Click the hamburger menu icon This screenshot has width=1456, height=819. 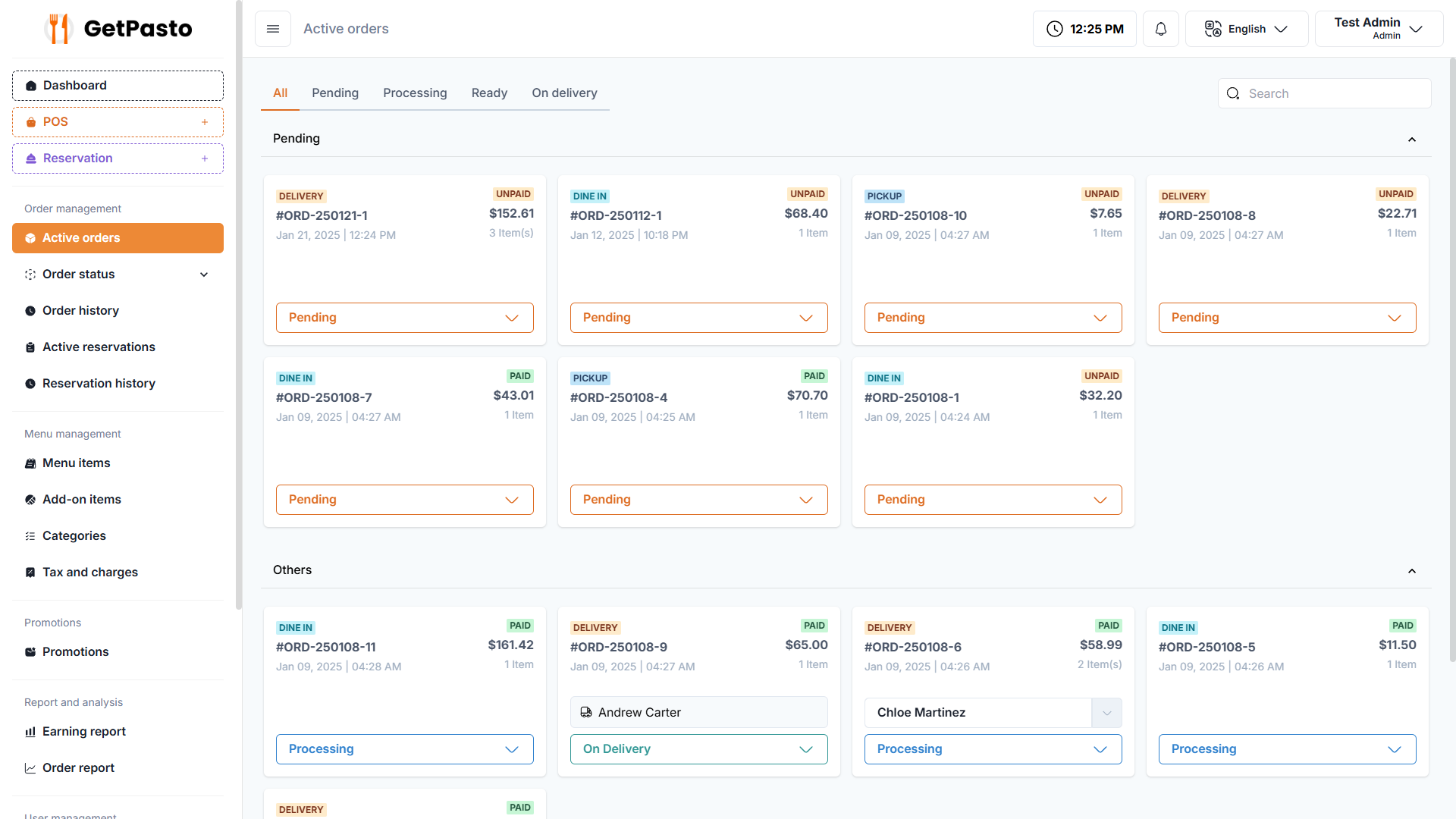coord(273,29)
